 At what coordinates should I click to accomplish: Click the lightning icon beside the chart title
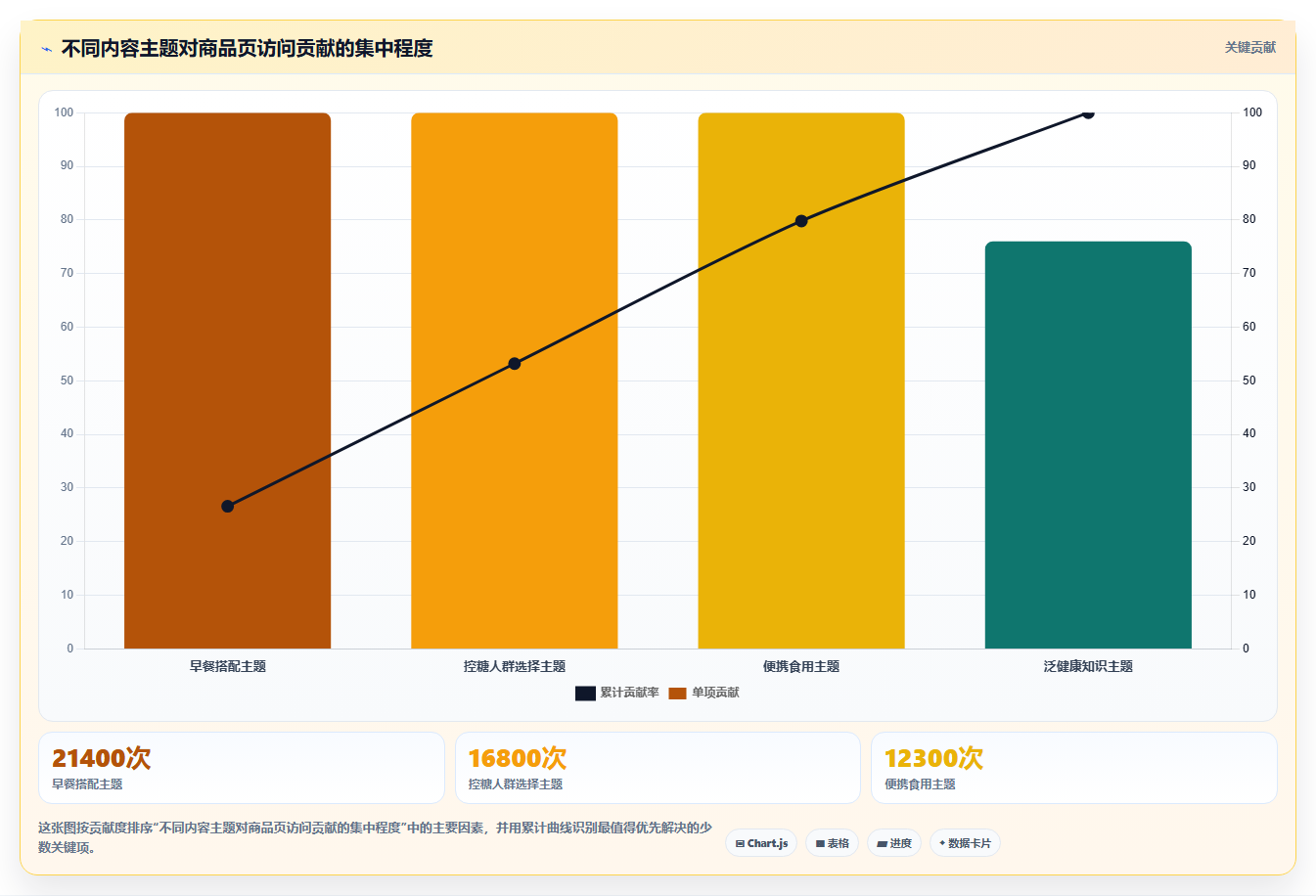tap(46, 49)
